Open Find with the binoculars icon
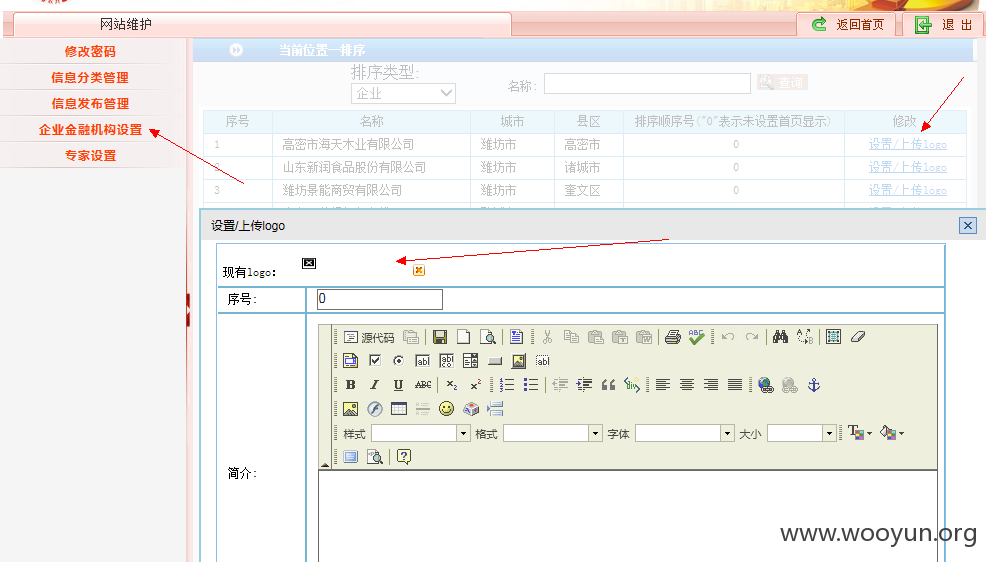This screenshot has height=562, width=986. coord(780,337)
